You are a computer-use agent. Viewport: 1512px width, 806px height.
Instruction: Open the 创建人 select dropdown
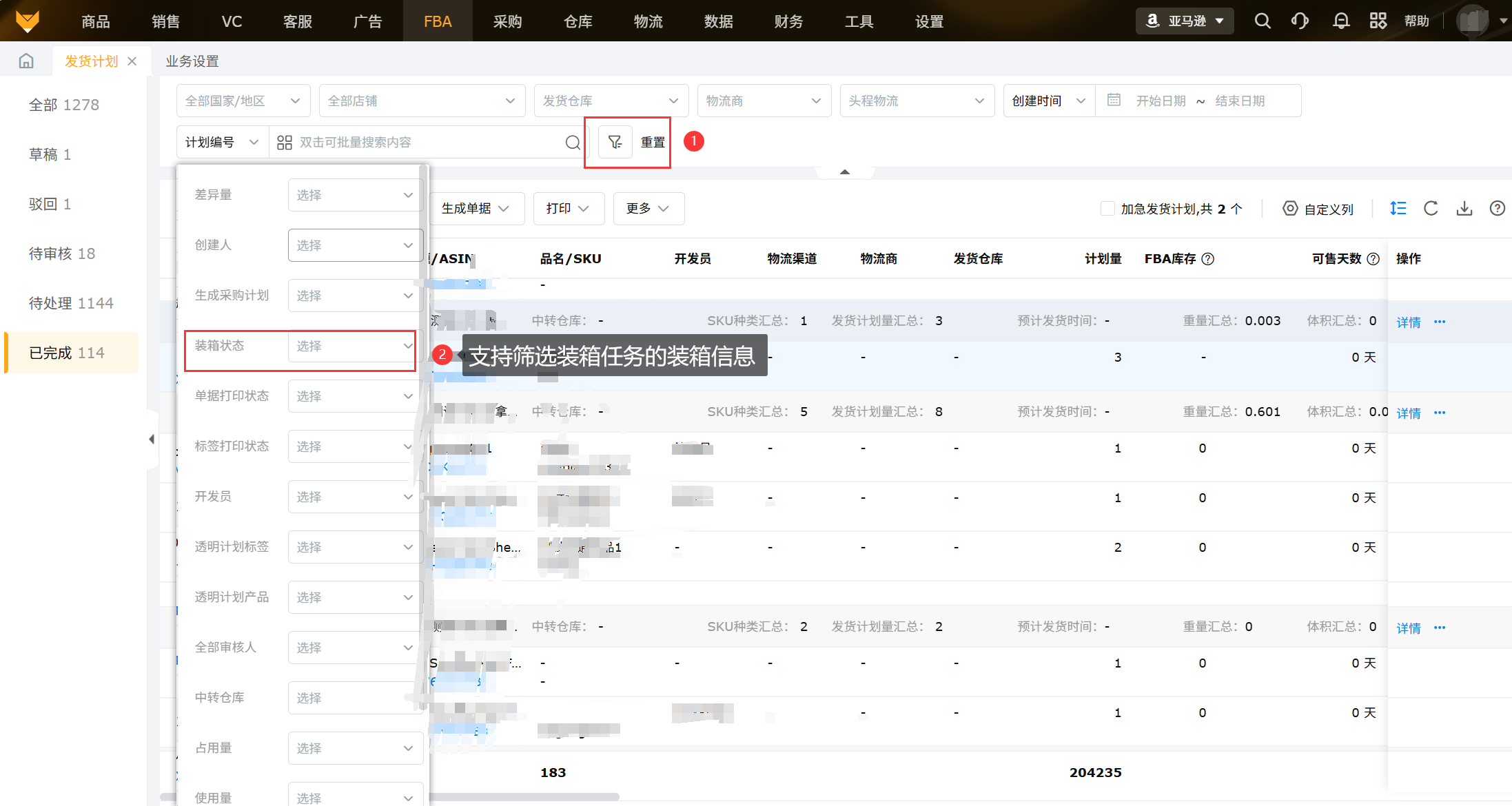(x=354, y=245)
